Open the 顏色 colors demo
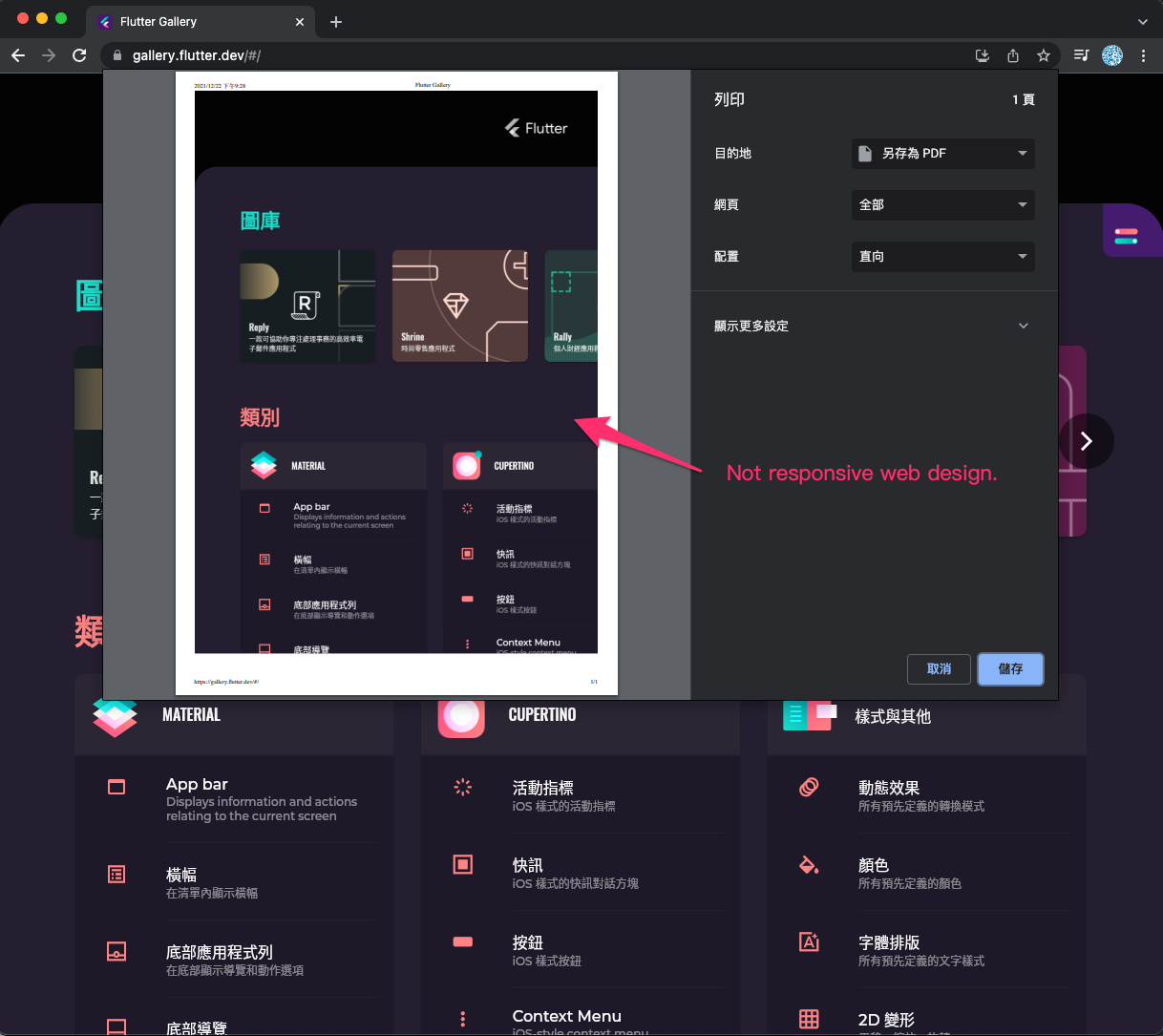The width and height of the screenshot is (1163, 1036). click(927, 873)
